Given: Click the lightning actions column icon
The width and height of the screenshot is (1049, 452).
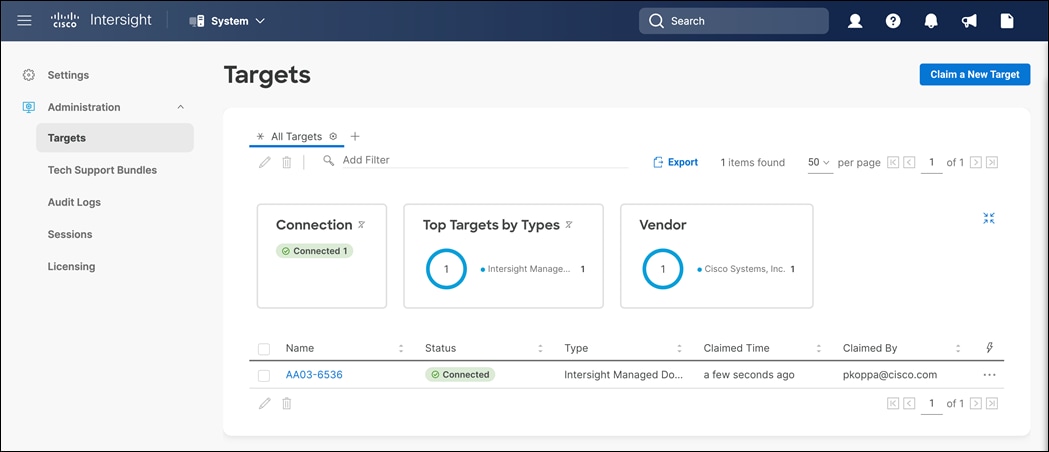Looking at the screenshot, I should [990, 348].
